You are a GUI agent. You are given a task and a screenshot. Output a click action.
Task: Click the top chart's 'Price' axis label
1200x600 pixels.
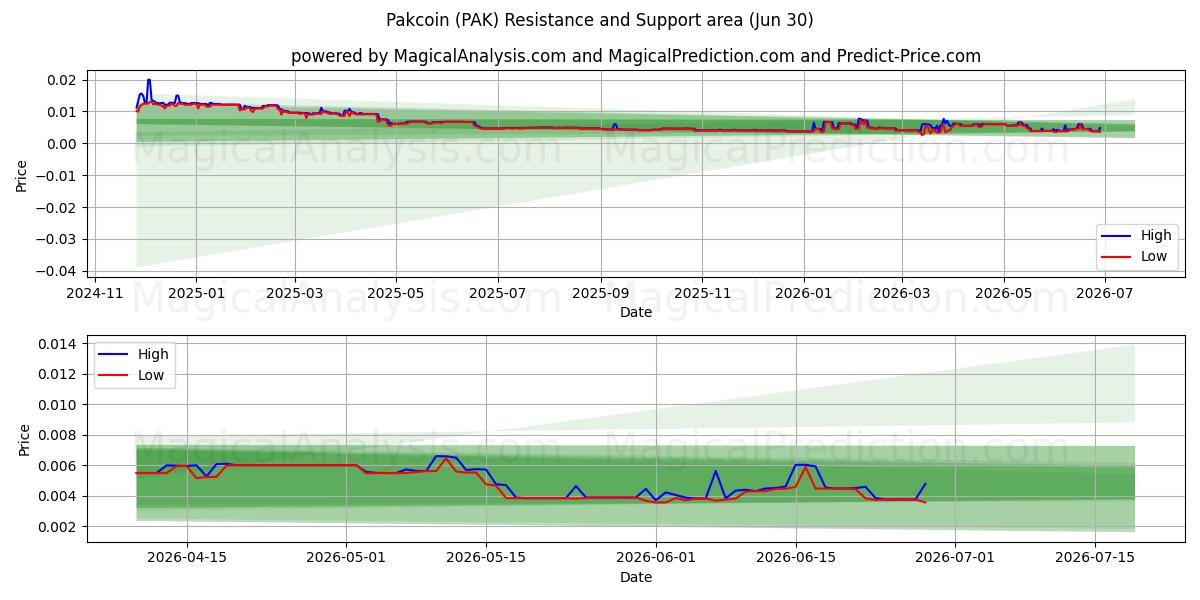tap(22, 175)
